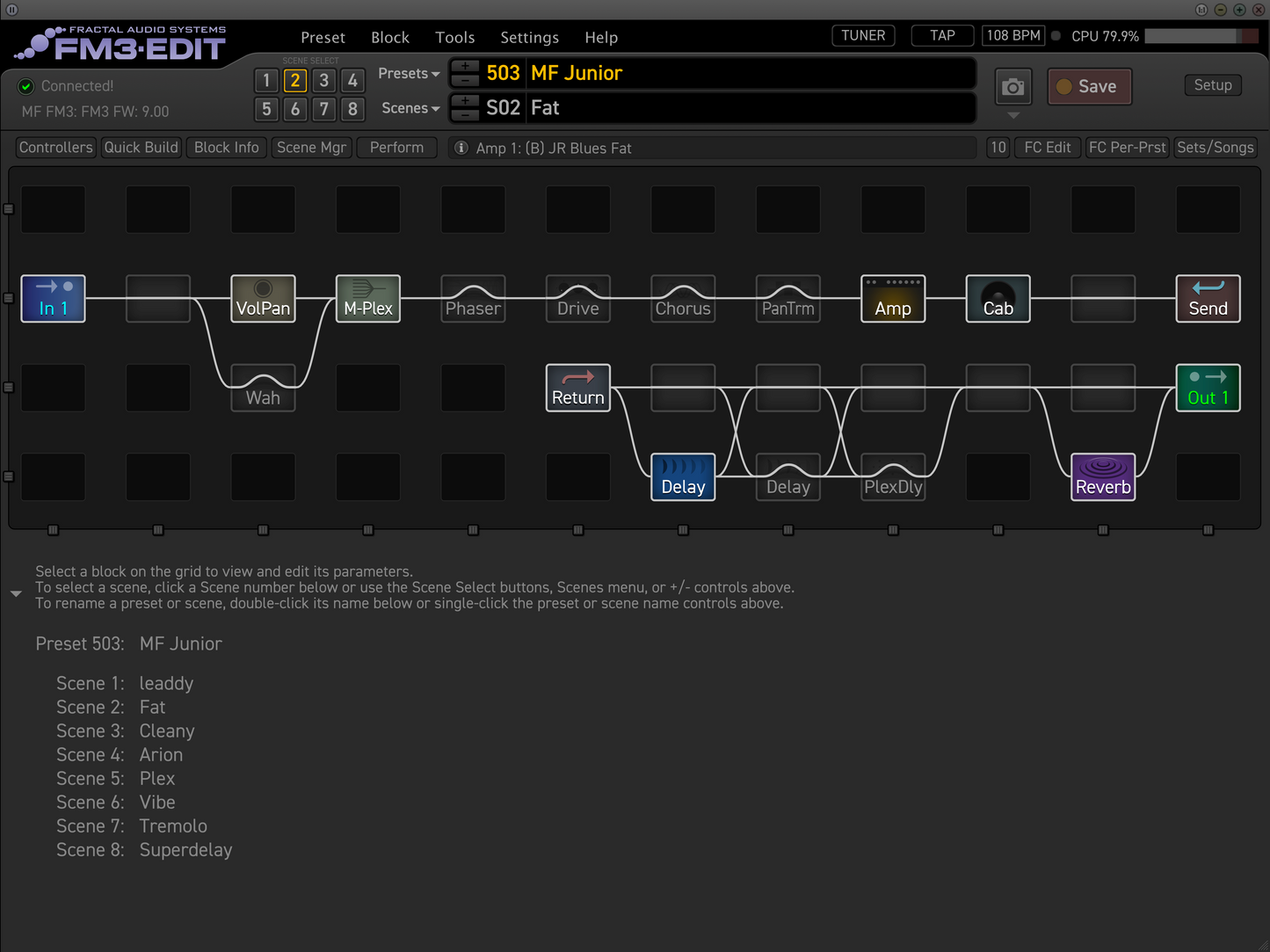Select the bypassed Phaser block
The width and height of the screenshot is (1270, 952).
pos(473,299)
